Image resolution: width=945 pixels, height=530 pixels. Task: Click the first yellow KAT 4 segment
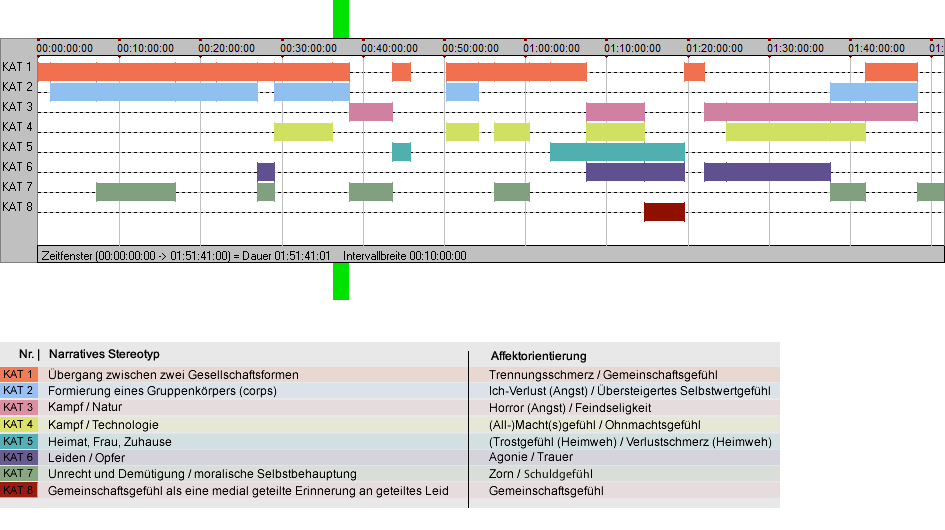(303, 132)
